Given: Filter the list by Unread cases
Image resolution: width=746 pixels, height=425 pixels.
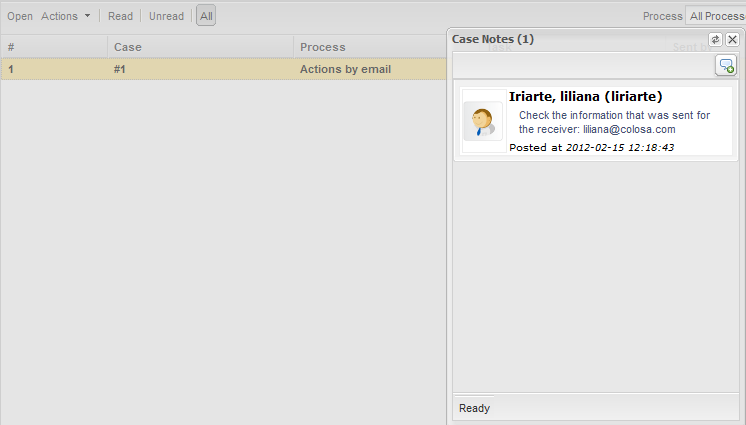Looking at the screenshot, I should [166, 16].
